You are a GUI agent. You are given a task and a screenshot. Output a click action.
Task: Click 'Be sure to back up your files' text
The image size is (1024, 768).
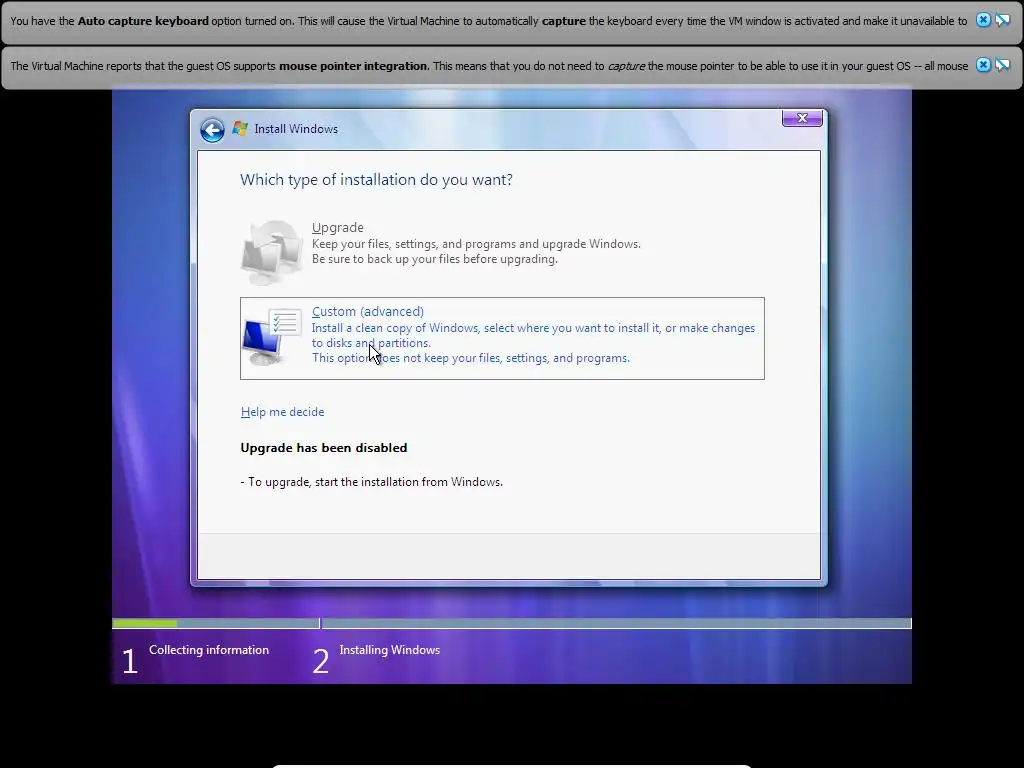tap(434, 259)
